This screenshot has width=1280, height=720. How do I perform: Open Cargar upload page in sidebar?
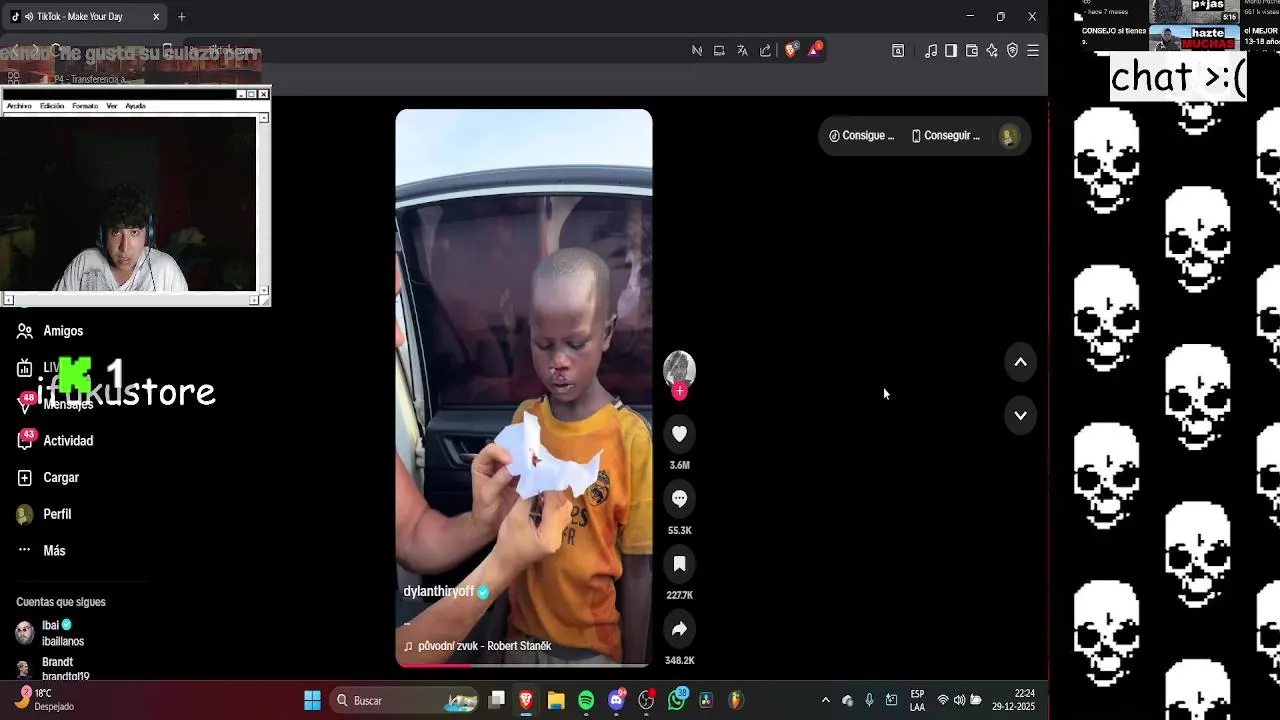(x=48, y=478)
